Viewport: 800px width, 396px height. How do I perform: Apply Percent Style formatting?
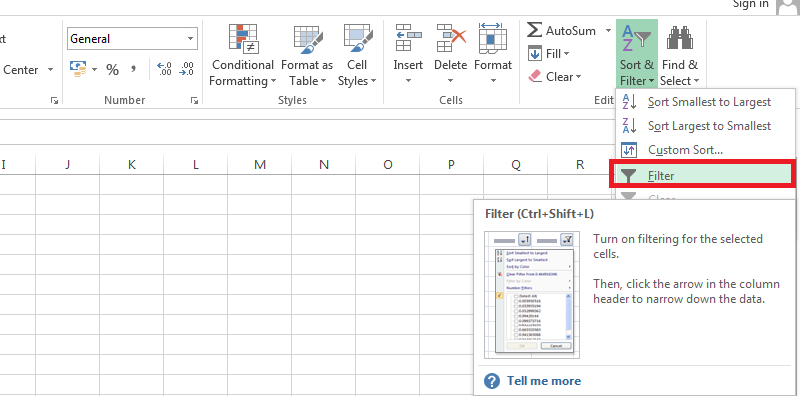(x=113, y=69)
